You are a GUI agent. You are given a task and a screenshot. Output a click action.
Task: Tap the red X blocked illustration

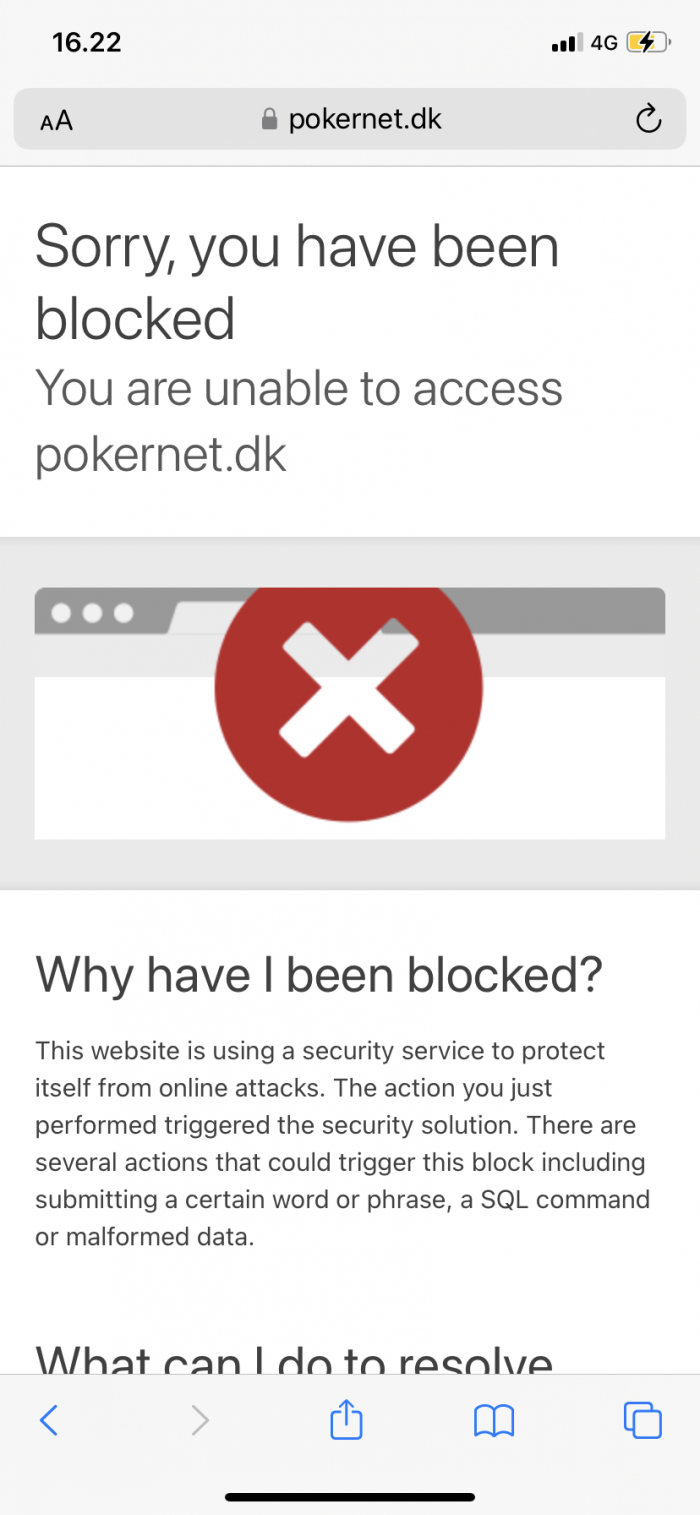coord(349,689)
